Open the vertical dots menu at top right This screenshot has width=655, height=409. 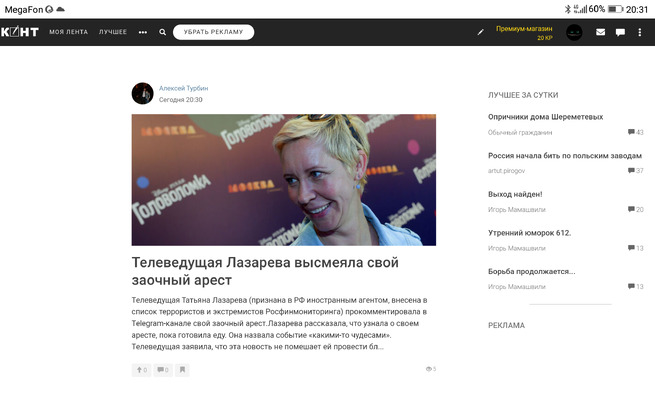click(640, 32)
